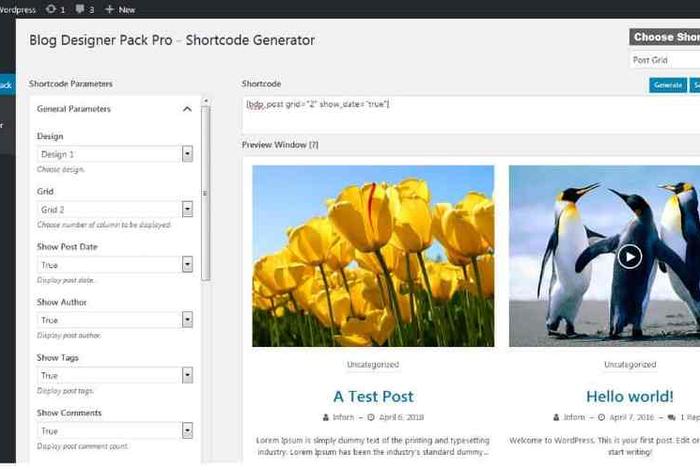
Task: Open the Hello world! title link
Action: [629, 396]
